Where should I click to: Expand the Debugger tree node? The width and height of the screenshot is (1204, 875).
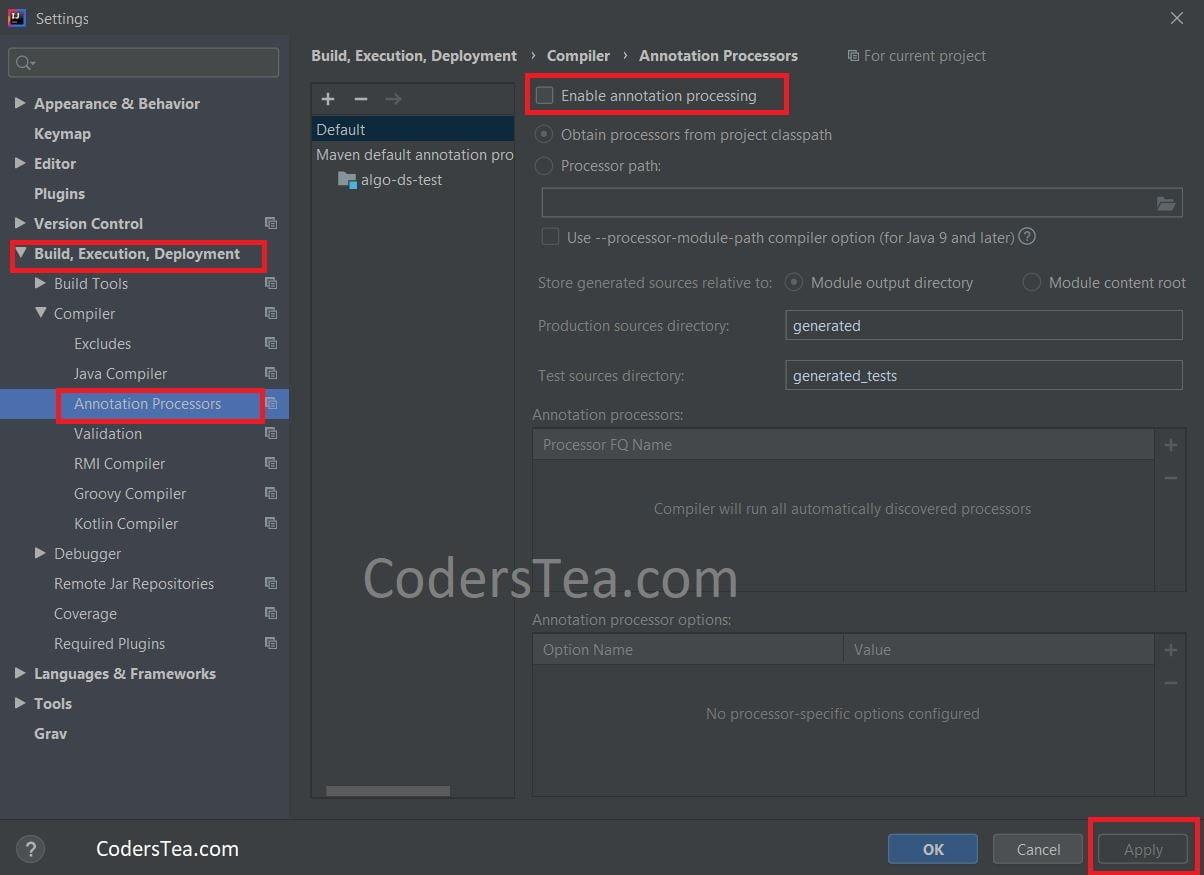click(40, 553)
